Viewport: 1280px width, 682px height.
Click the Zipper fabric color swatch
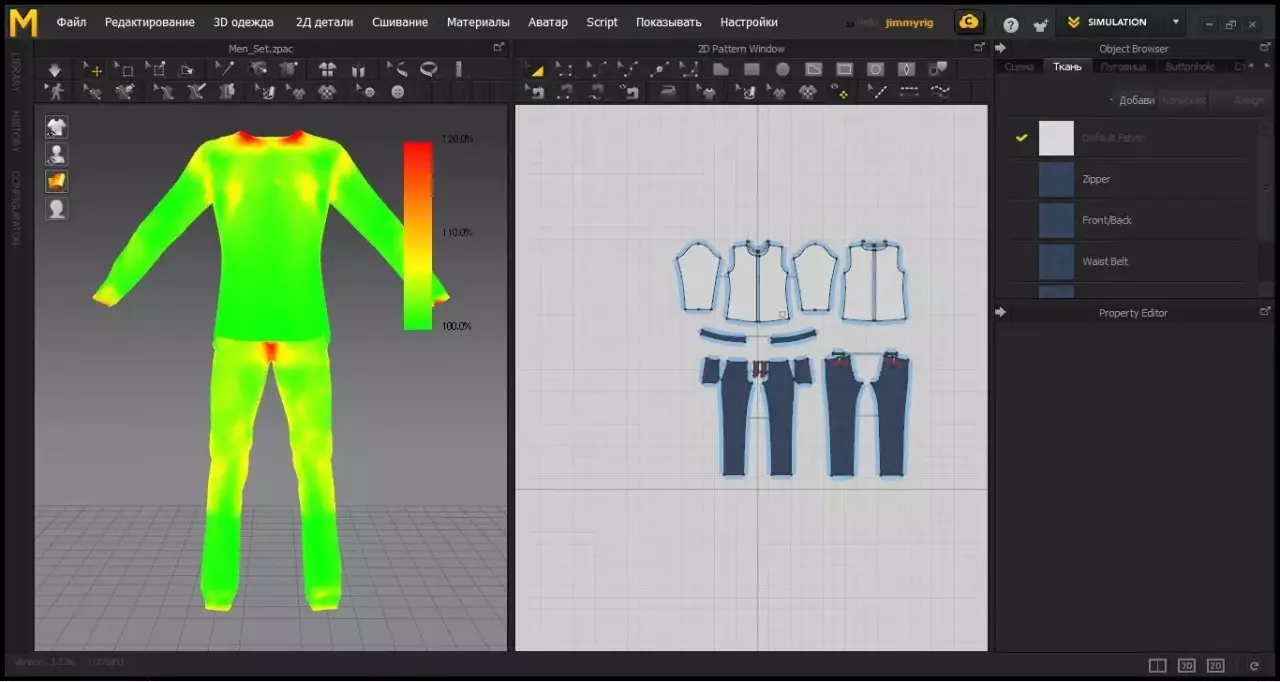coord(1056,179)
